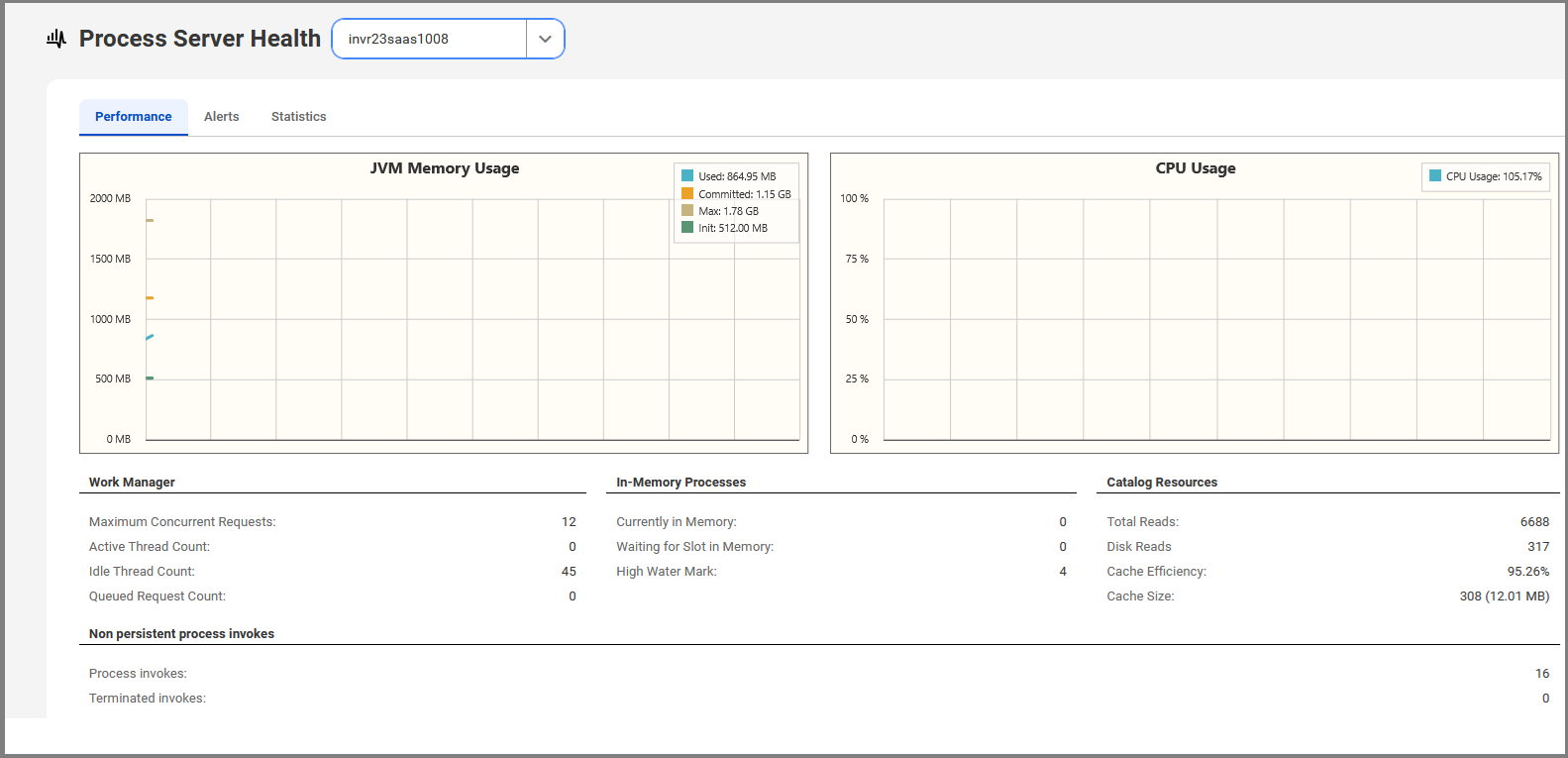Image resolution: width=1568 pixels, height=758 pixels.
Task: Click the Work Manager section header
Action: 132,483
